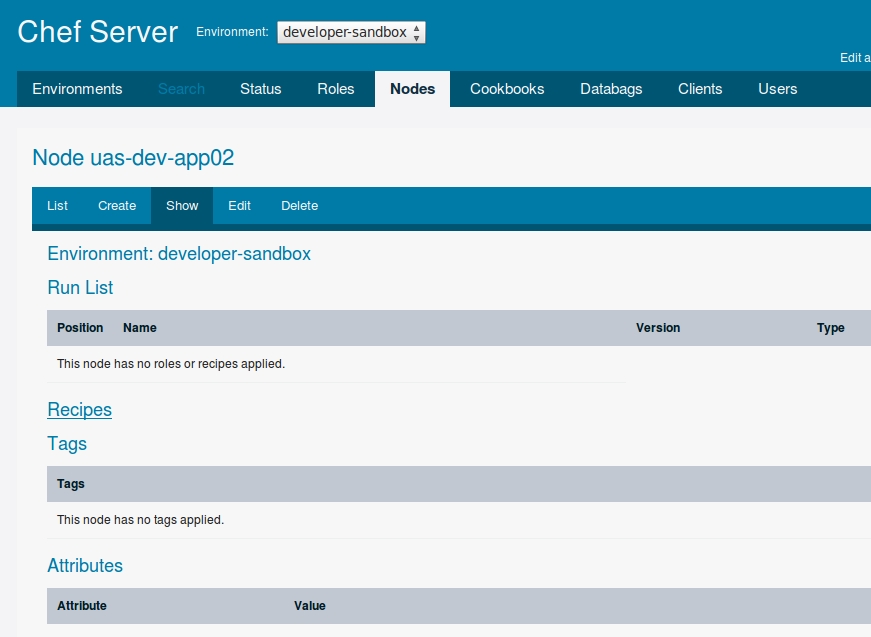This screenshot has height=637, width=871.
Task: Open the Environment dropdown showing developer-sandbox
Action: [x=351, y=32]
